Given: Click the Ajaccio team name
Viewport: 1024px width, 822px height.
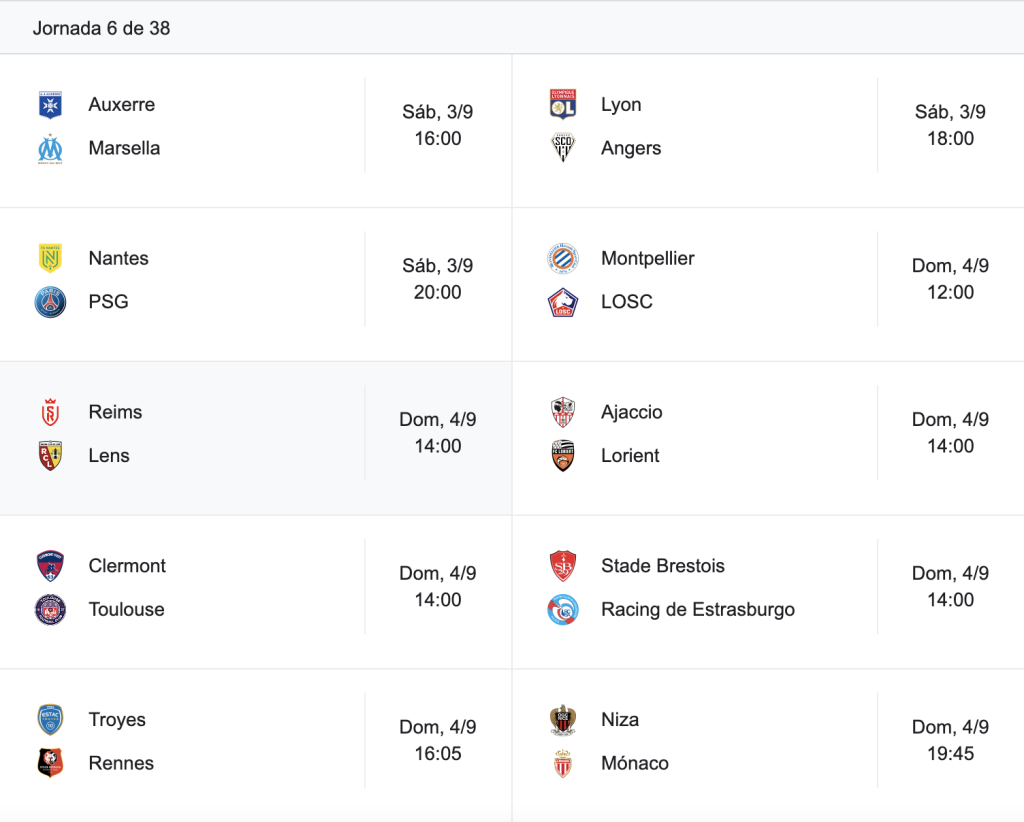Looking at the screenshot, I should (632, 413).
